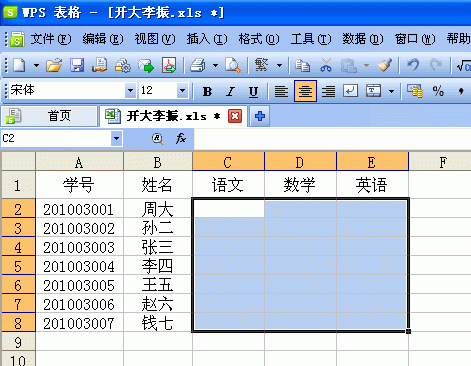Open the 视图(V) menu
Screen dimensions: 471x366
coord(155,39)
